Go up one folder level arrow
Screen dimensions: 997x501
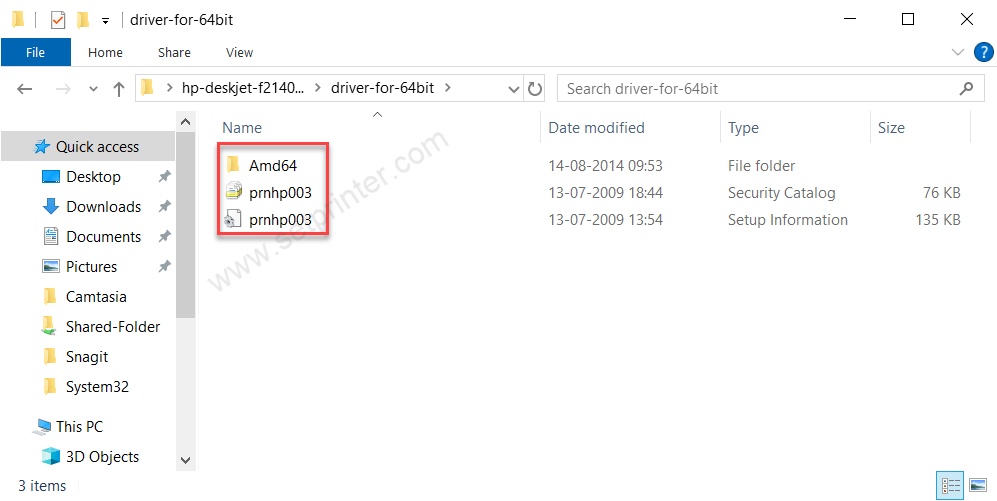(x=119, y=89)
